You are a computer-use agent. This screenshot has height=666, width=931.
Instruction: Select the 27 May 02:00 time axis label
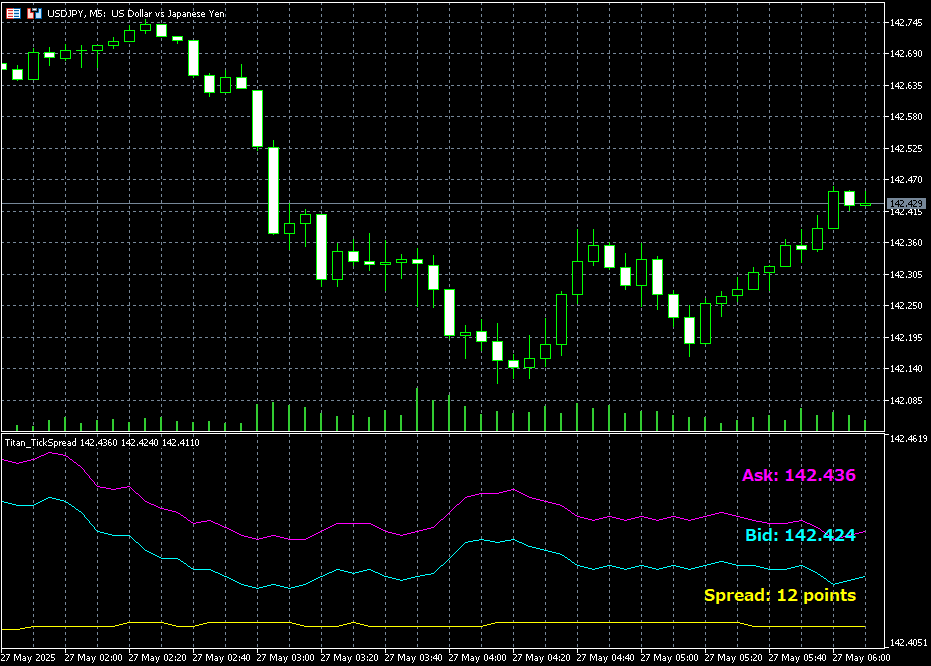(x=93, y=658)
